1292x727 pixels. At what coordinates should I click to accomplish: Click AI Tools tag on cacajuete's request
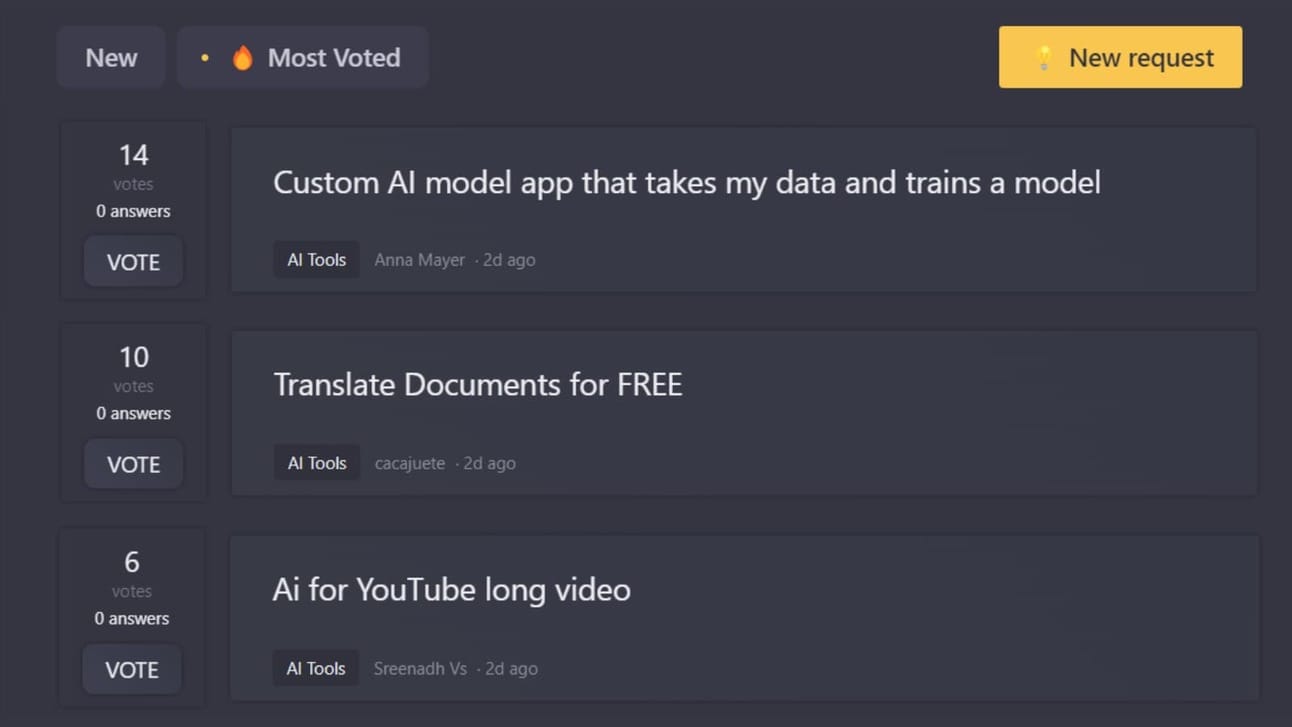pos(316,463)
